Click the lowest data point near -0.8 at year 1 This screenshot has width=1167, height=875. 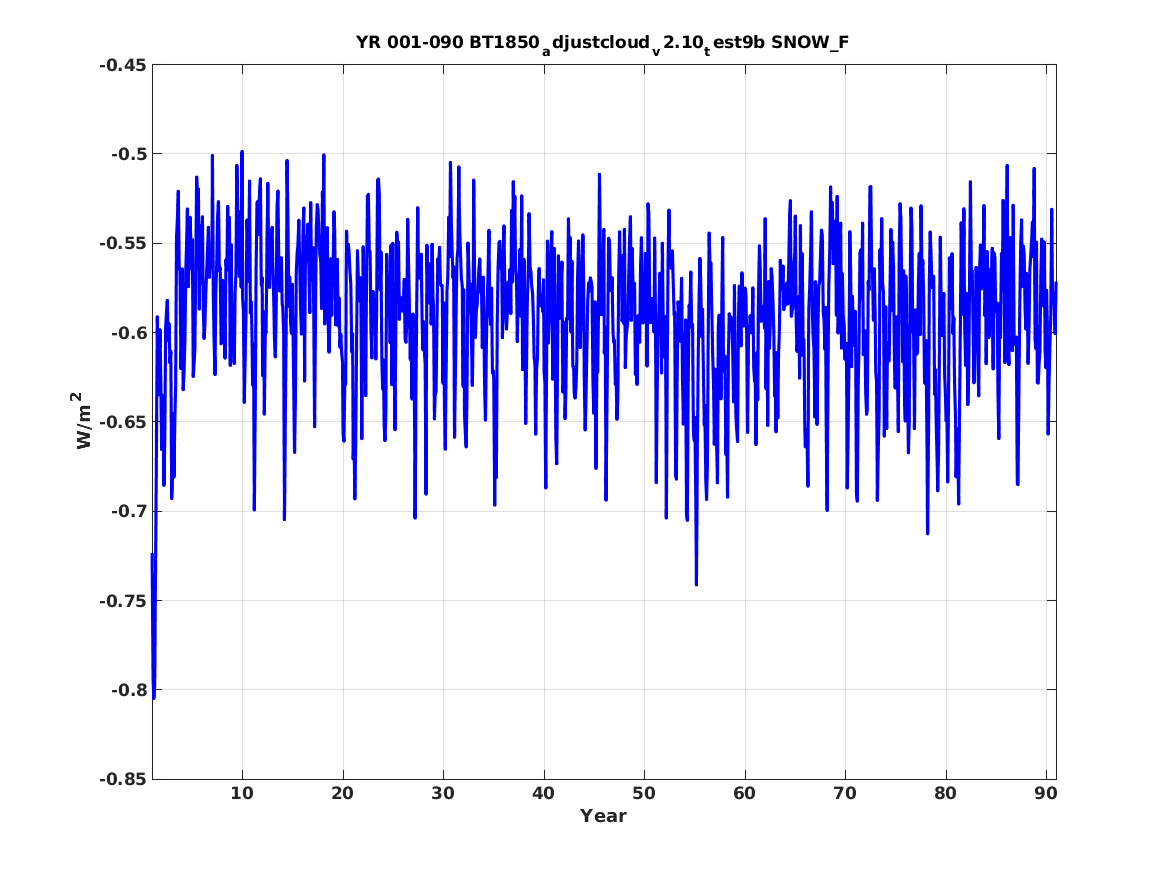point(153,697)
